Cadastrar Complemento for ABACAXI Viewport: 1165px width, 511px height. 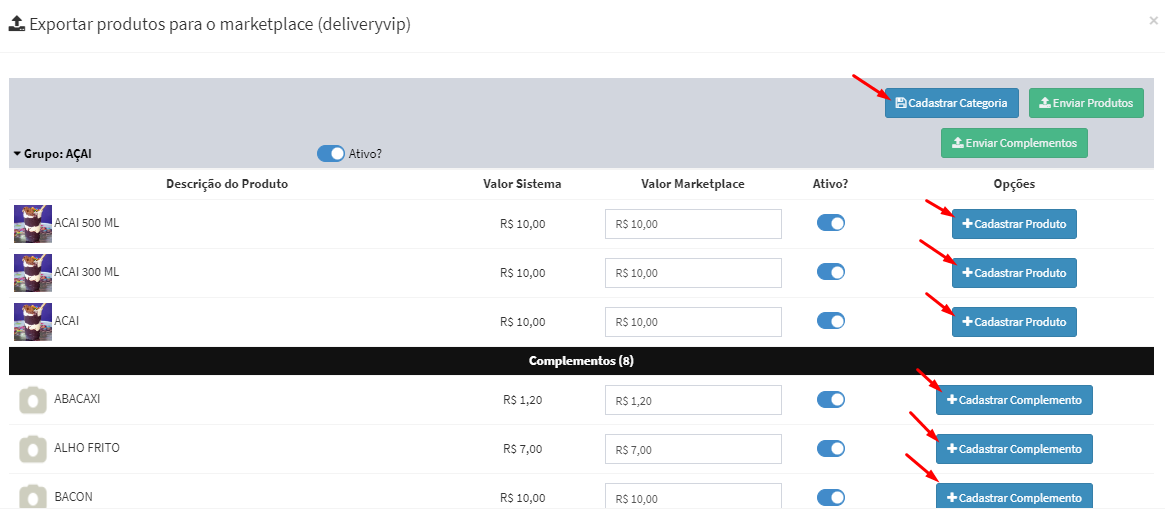(1014, 400)
